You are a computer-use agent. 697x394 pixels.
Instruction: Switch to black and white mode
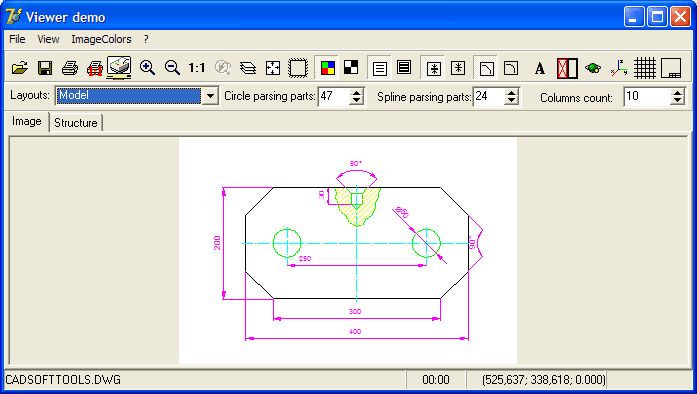(x=351, y=68)
